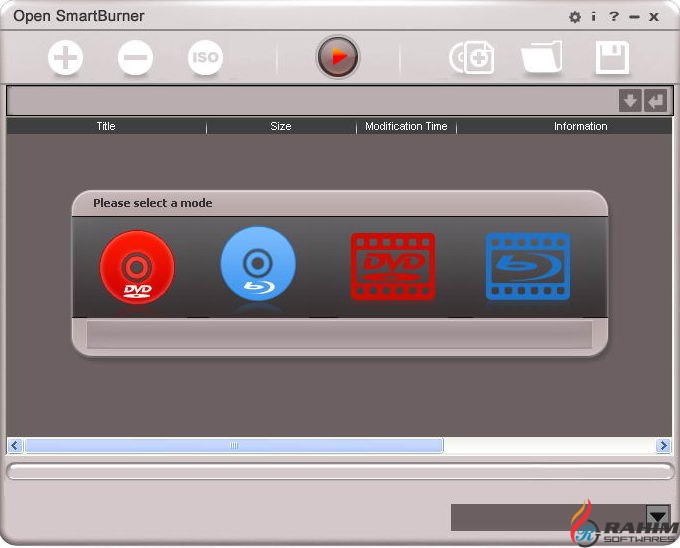680x548 pixels.
Task: Click the horizontal scrollbar left arrow
Action: tap(15, 445)
